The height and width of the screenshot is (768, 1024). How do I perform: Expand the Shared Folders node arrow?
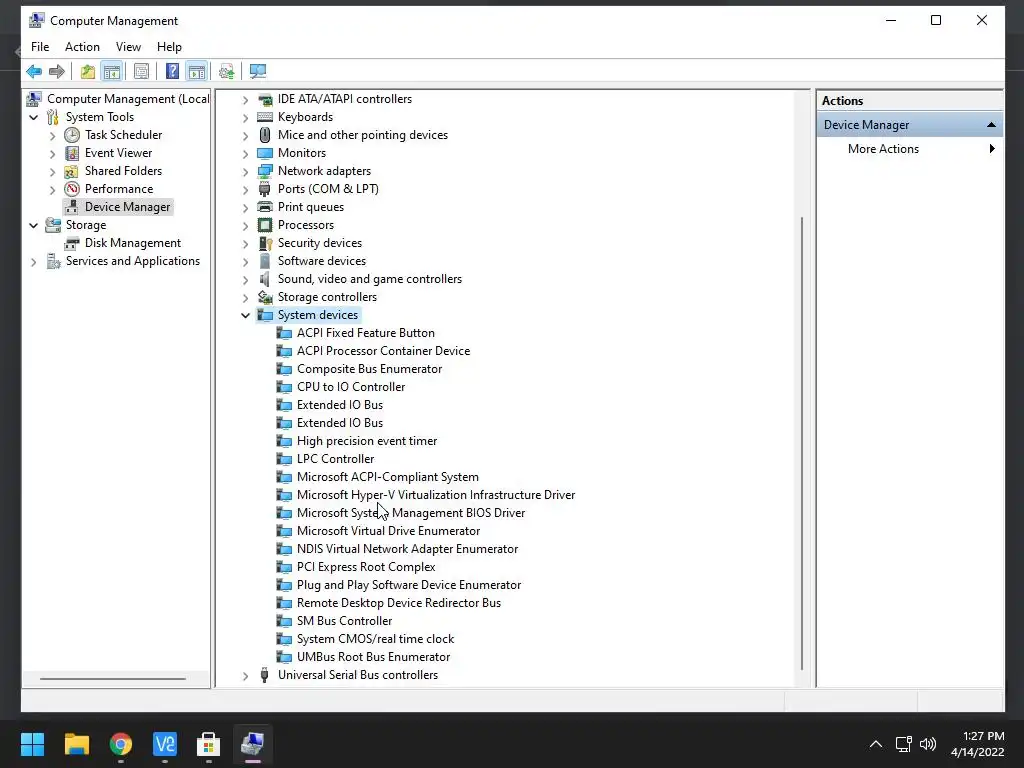(53, 172)
